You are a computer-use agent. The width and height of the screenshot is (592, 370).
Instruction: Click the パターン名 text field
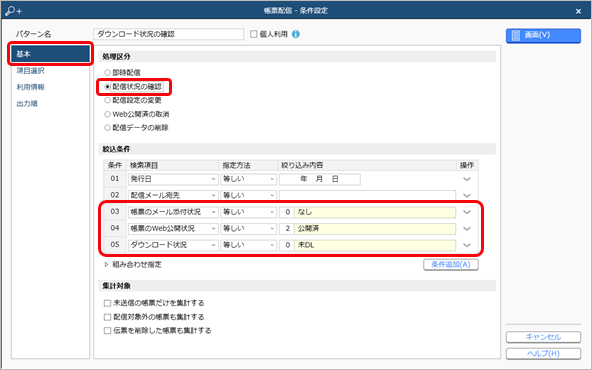[x=169, y=34]
